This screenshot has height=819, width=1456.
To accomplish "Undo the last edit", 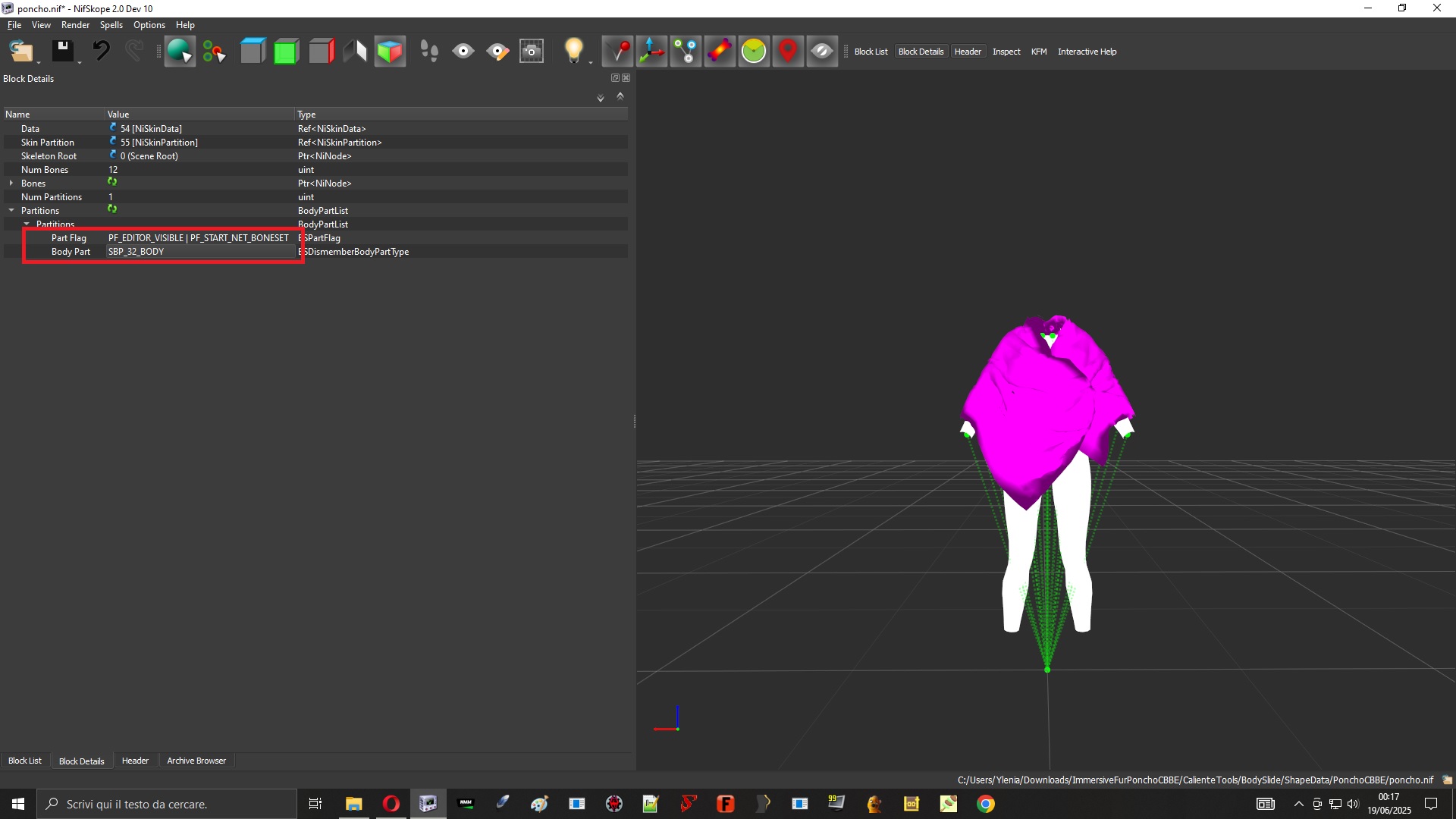I will pos(101,52).
